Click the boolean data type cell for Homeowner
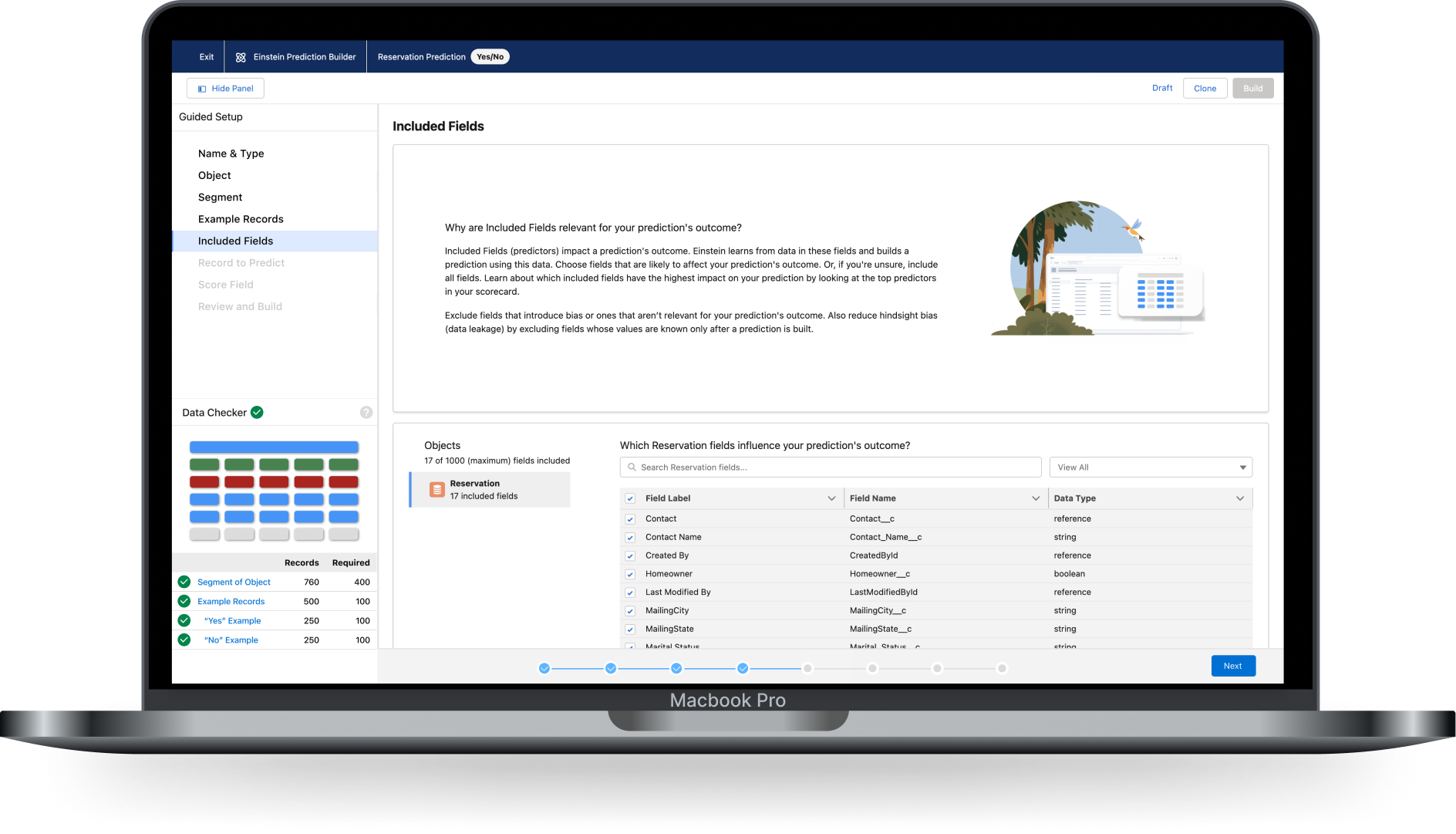 (x=1070, y=574)
